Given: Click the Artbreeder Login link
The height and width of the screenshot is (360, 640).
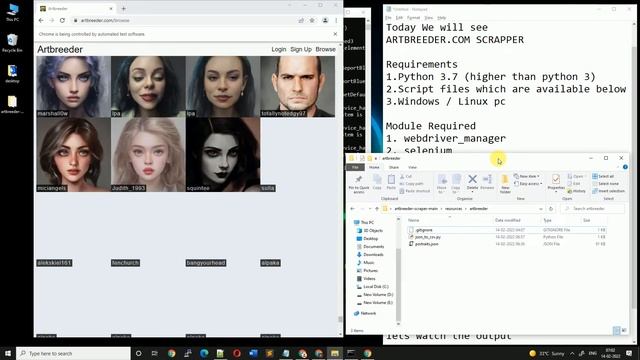Looking at the screenshot, I should click(279, 49).
